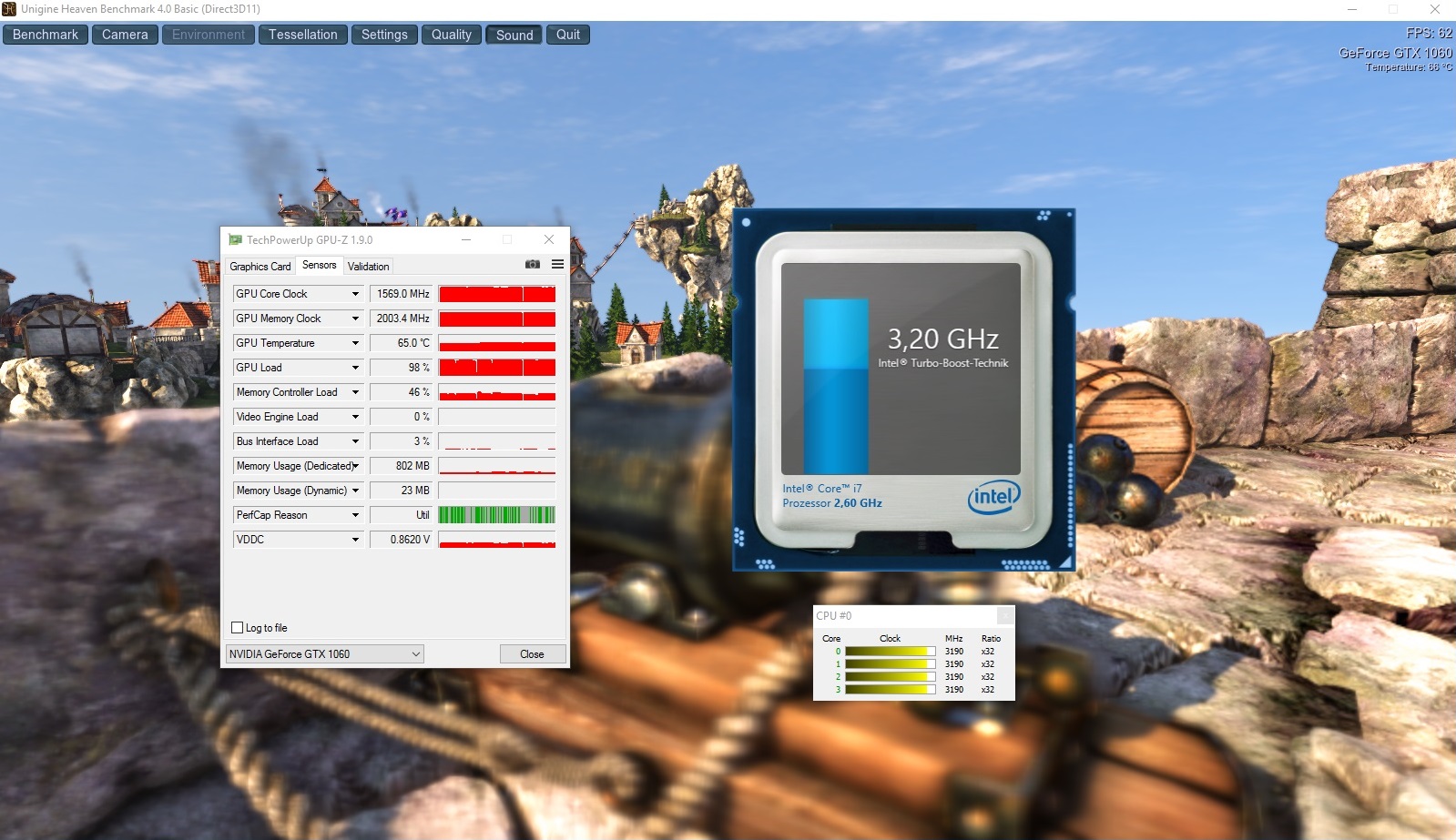Minimize the GPU-Z window
This screenshot has height=840, width=1456.
pyautogui.click(x=466, y=239)
